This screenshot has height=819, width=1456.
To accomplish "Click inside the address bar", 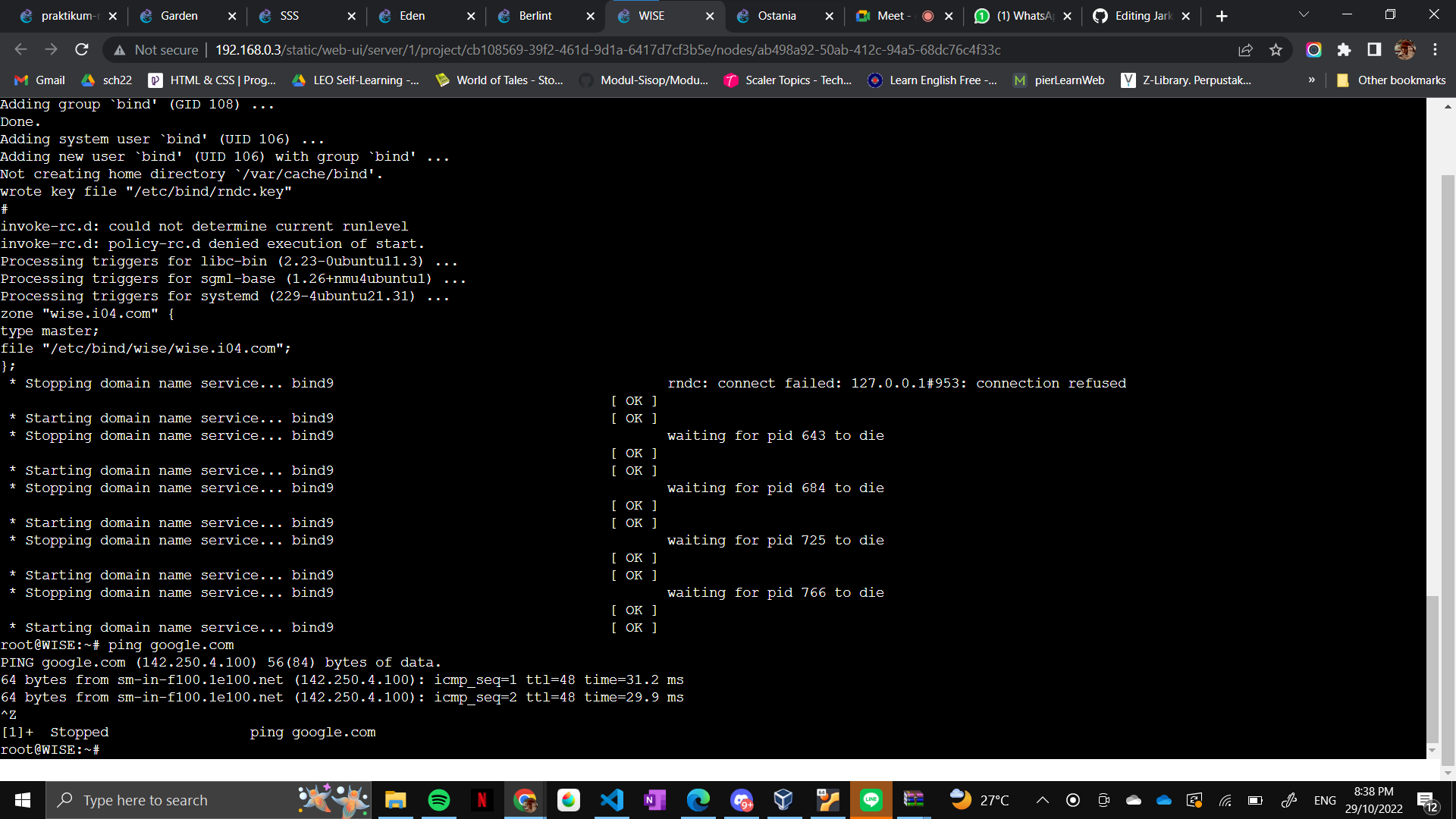I will click(531, 49).
